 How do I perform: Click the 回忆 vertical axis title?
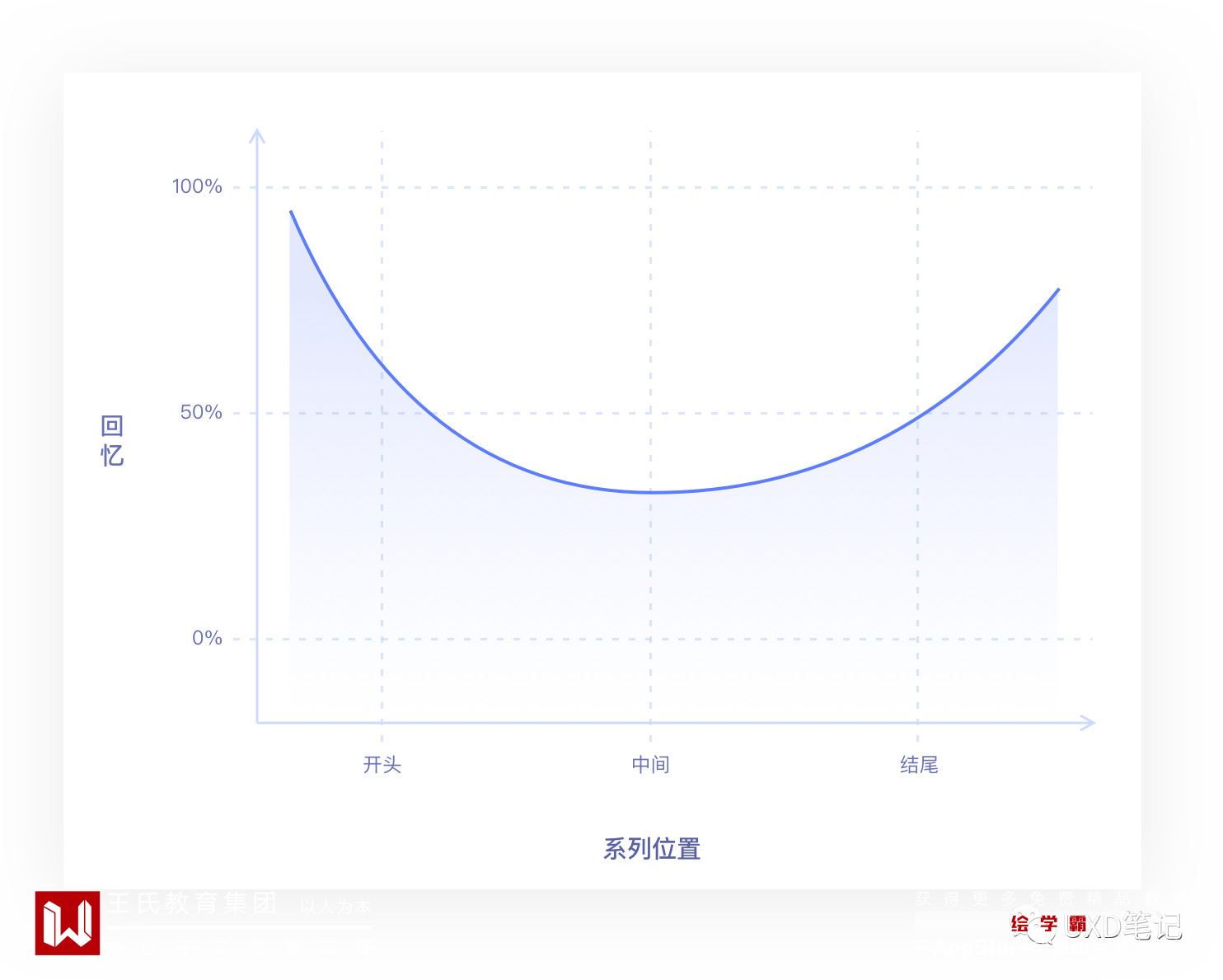tap(112, 441)
